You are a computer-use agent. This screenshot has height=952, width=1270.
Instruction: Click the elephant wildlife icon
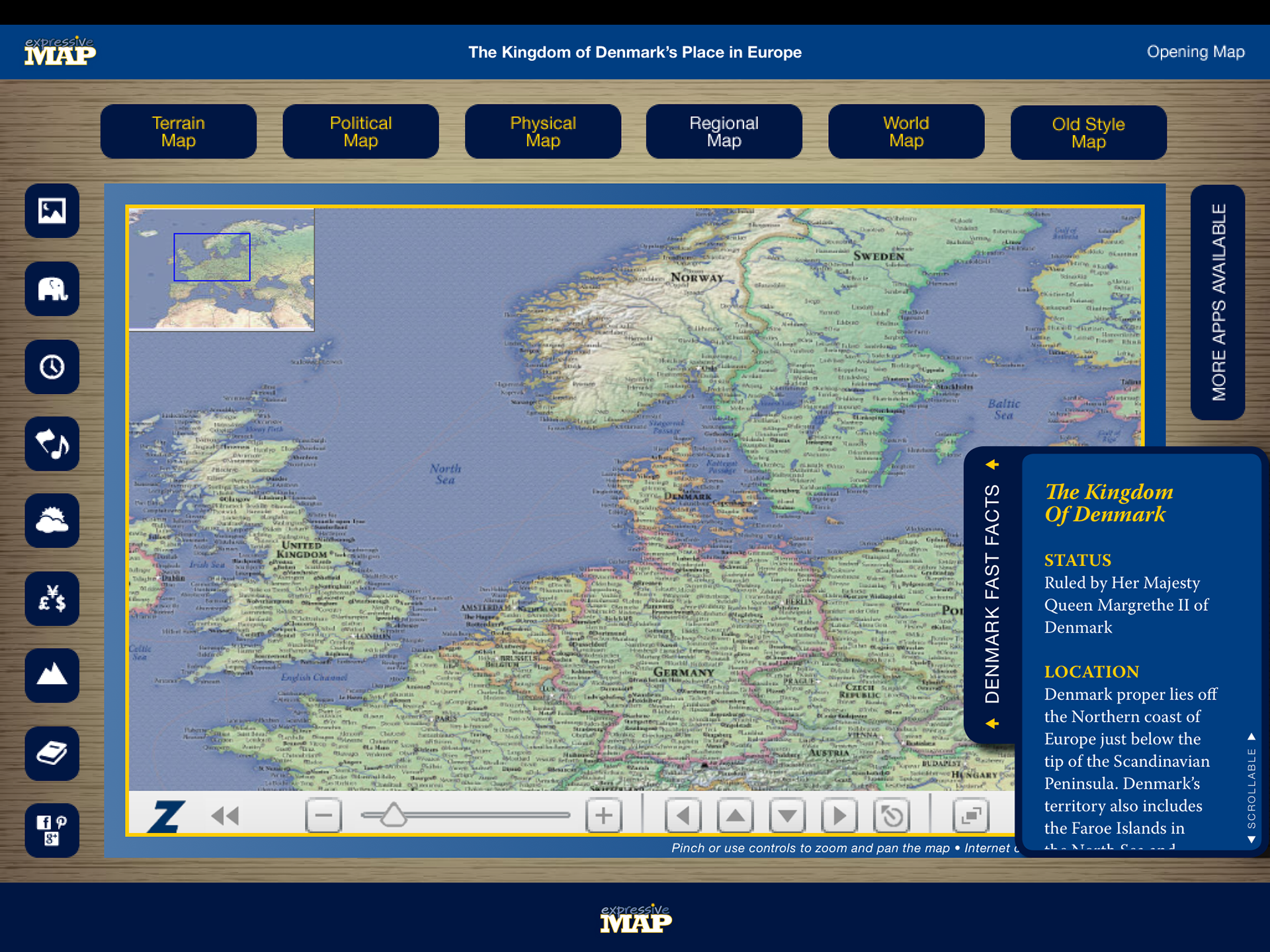coord(52,289)
